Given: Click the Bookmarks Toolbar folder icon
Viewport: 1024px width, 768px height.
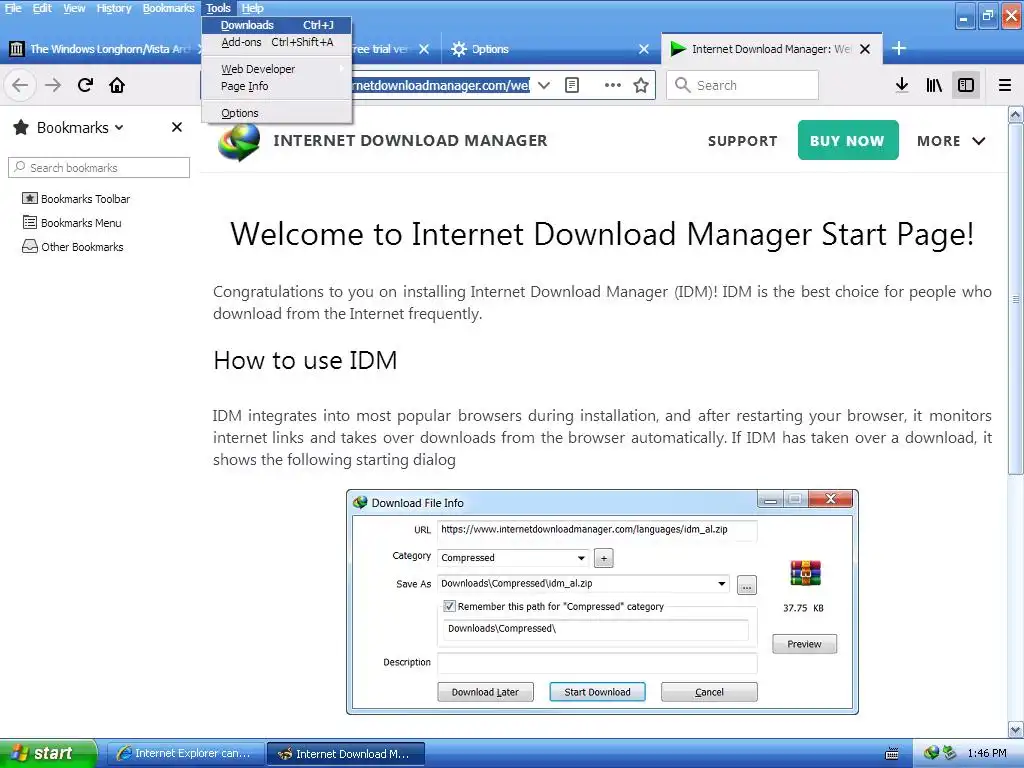Looking at the screenshot, I should [x=29, y=199].
